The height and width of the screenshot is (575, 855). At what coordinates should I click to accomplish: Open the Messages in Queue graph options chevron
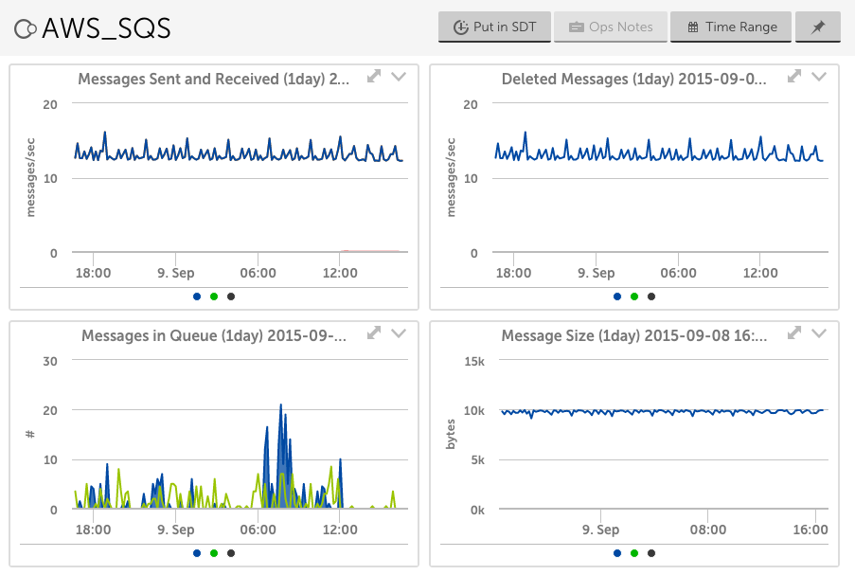click(399, 333)
